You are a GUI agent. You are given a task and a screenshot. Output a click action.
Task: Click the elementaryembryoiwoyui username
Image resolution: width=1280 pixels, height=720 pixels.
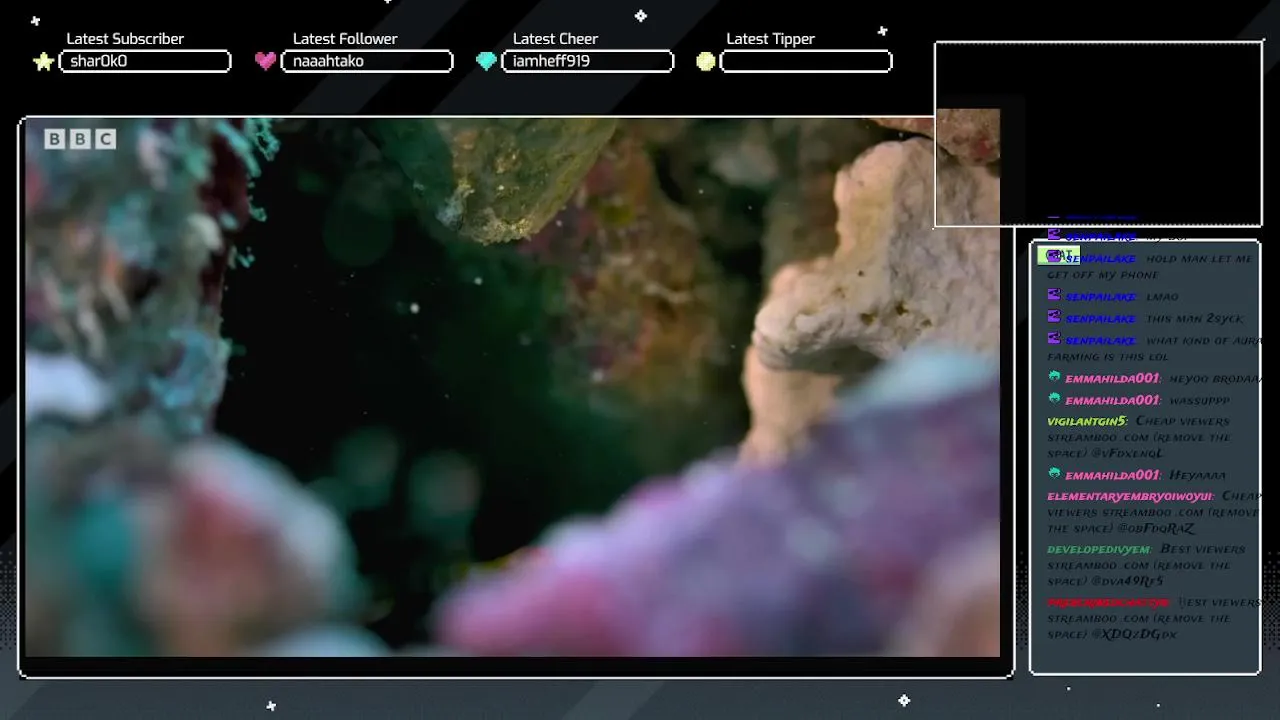1130,496
